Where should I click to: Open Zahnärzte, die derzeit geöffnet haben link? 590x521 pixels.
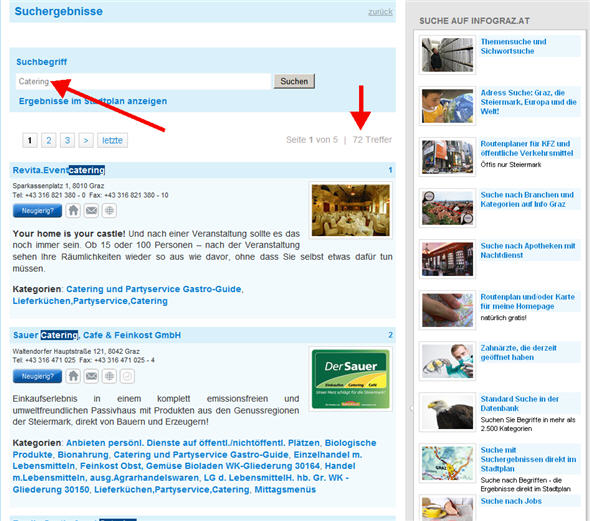(x=519, y=352)
